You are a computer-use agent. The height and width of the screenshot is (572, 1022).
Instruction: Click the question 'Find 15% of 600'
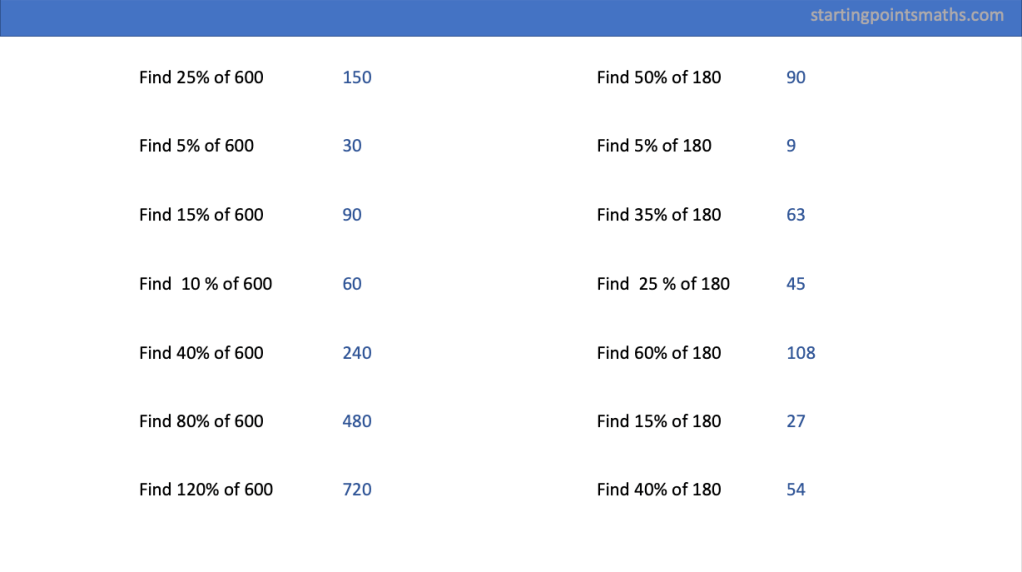click(201, 215)
